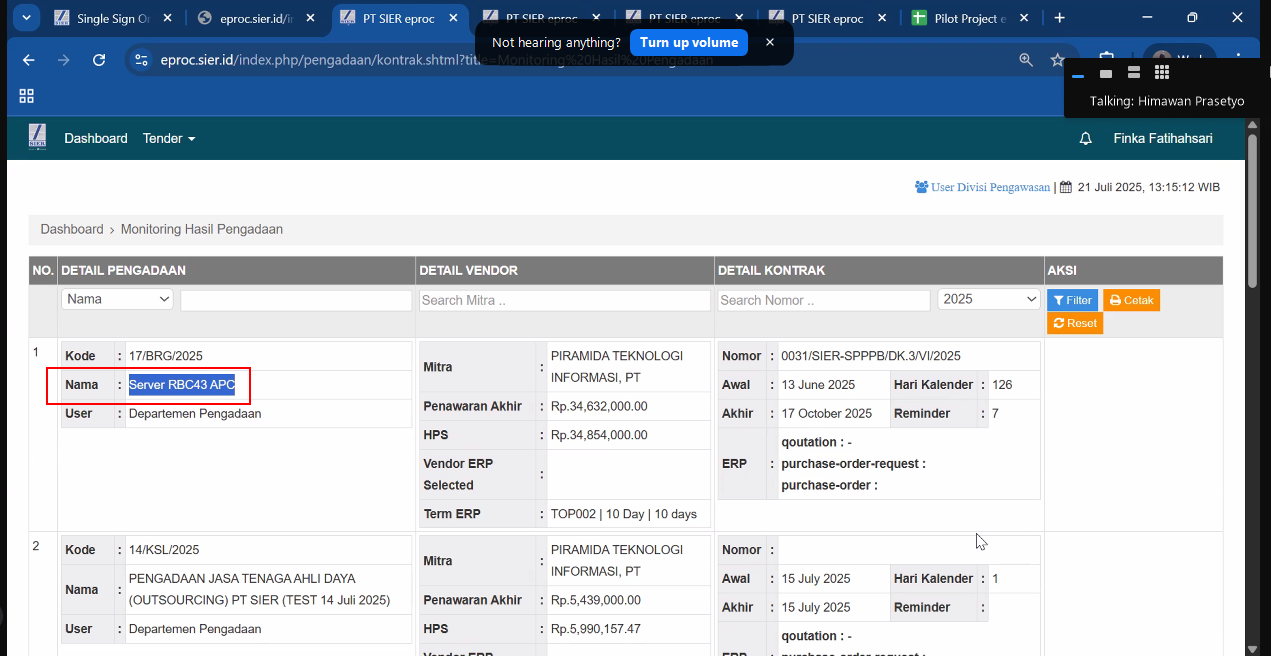Bookmark this page with the star icon

[x=1057, y=60]
